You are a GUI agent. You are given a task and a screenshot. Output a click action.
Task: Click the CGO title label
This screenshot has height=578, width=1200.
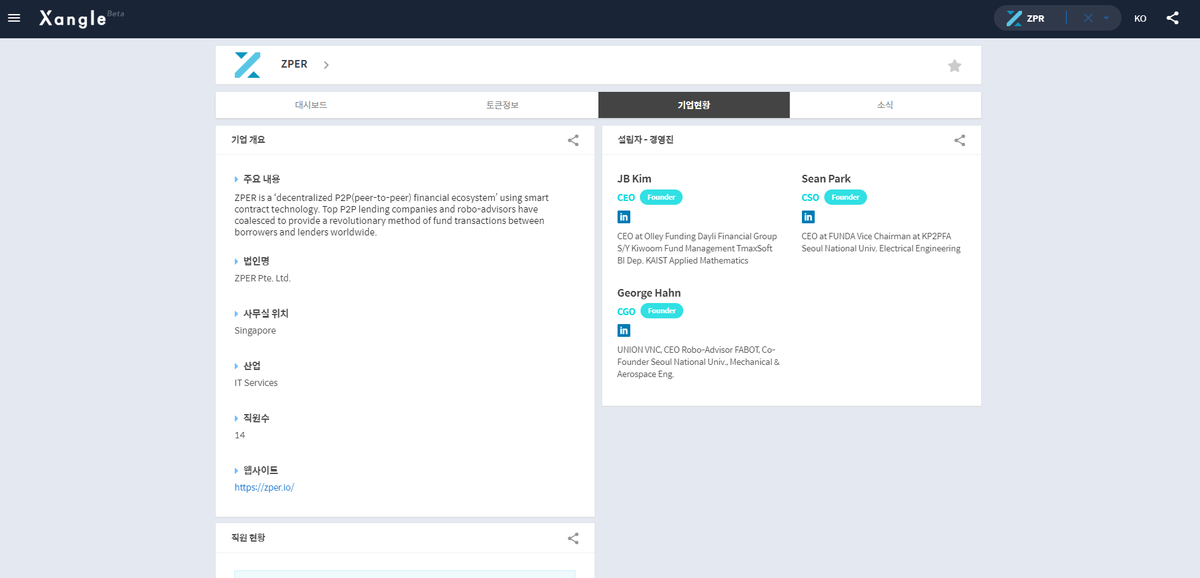pyautogui.click(x=626, y=312)
